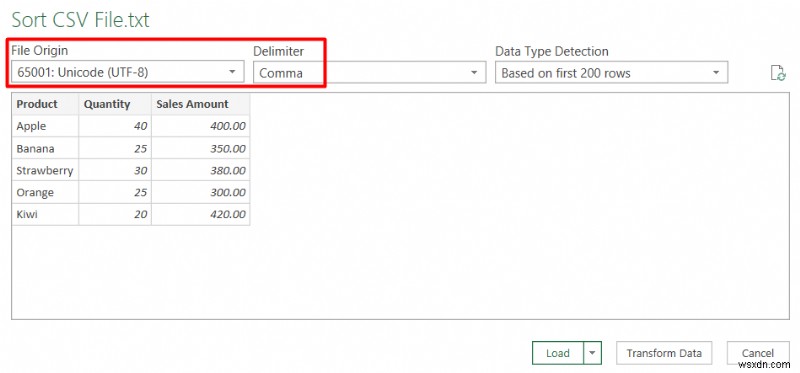Open the Data Type Detection dropdown
This screenshot has height=373, width=800.
pyautogui.click(x=611, y=72)
